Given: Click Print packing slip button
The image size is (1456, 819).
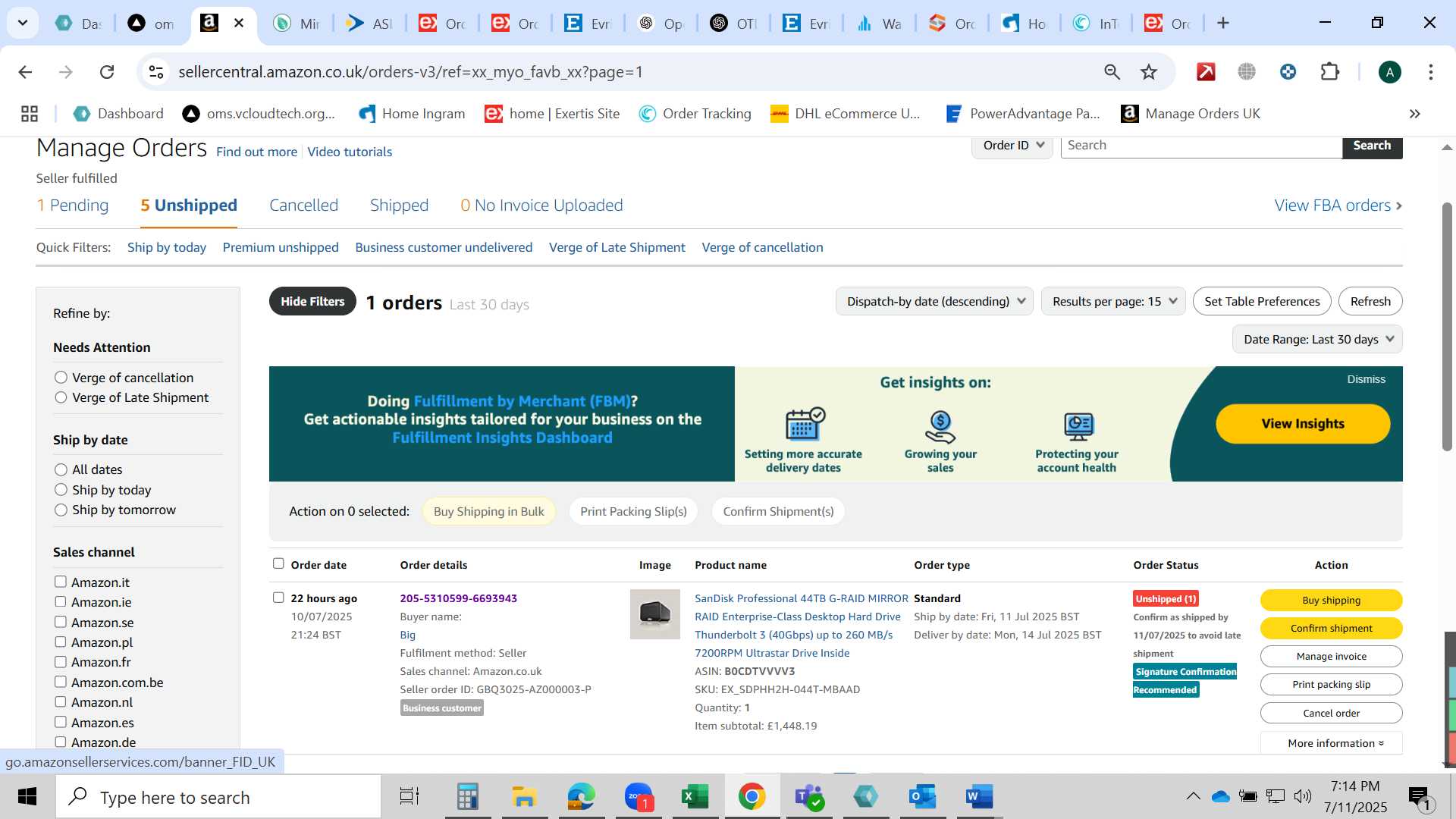Looking at the screenshot, I should pyautogui.click(x=1331, y=684).
